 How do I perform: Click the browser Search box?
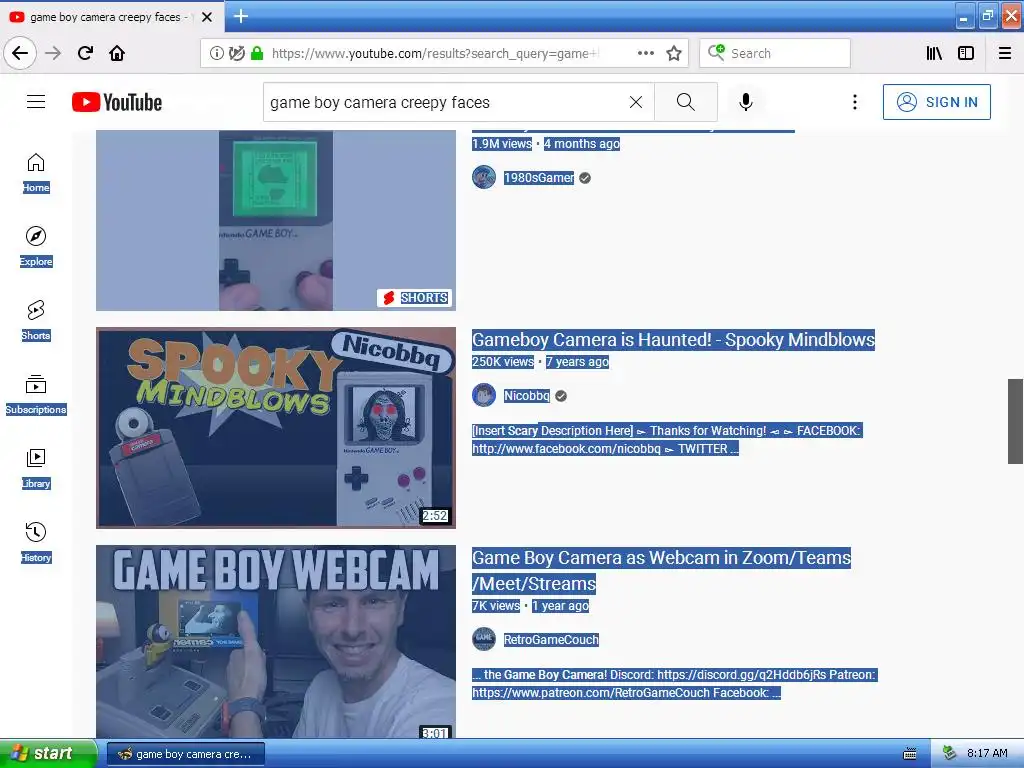point(775,54)
